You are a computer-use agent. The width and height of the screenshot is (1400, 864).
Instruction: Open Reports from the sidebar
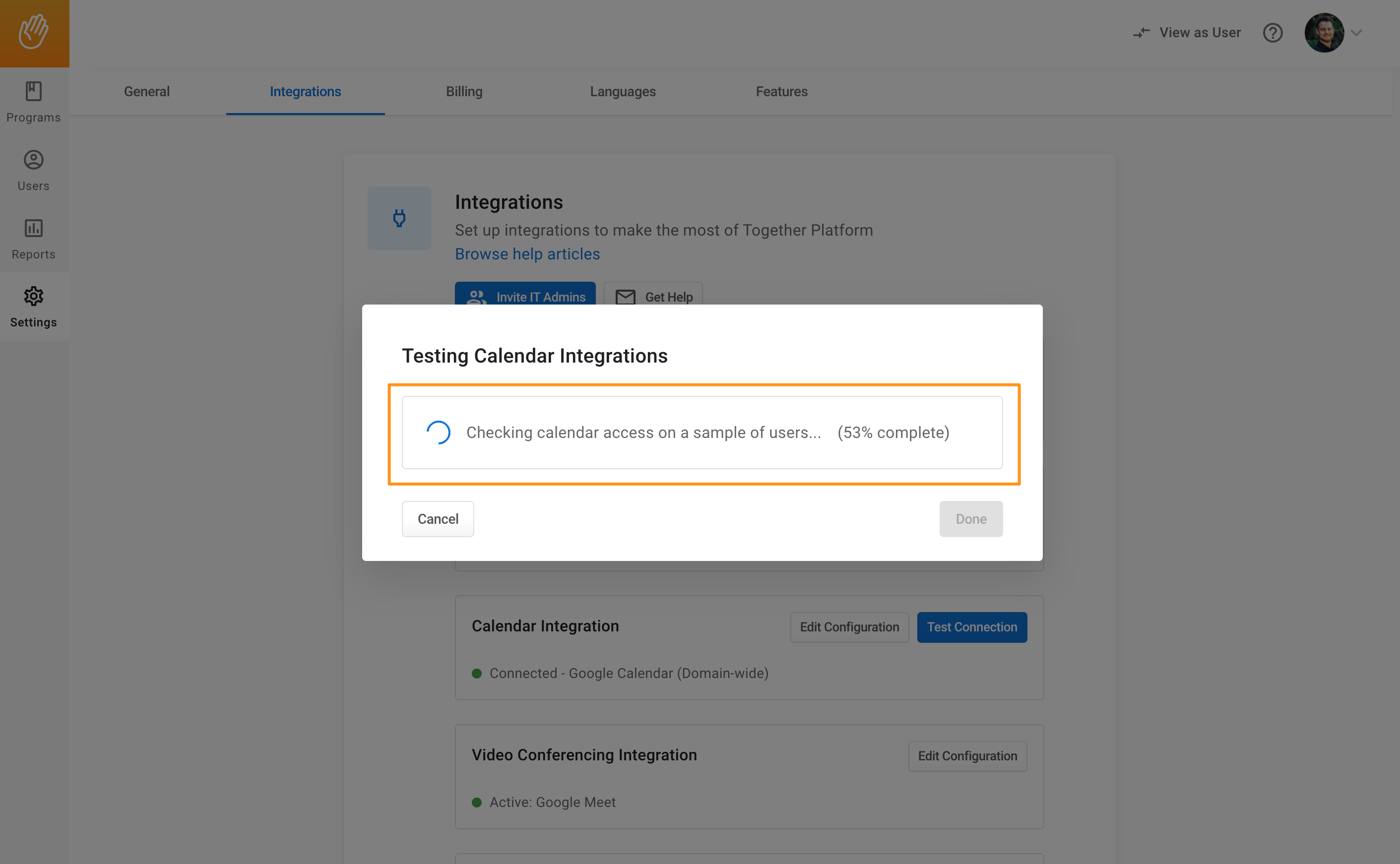[34, 240]
